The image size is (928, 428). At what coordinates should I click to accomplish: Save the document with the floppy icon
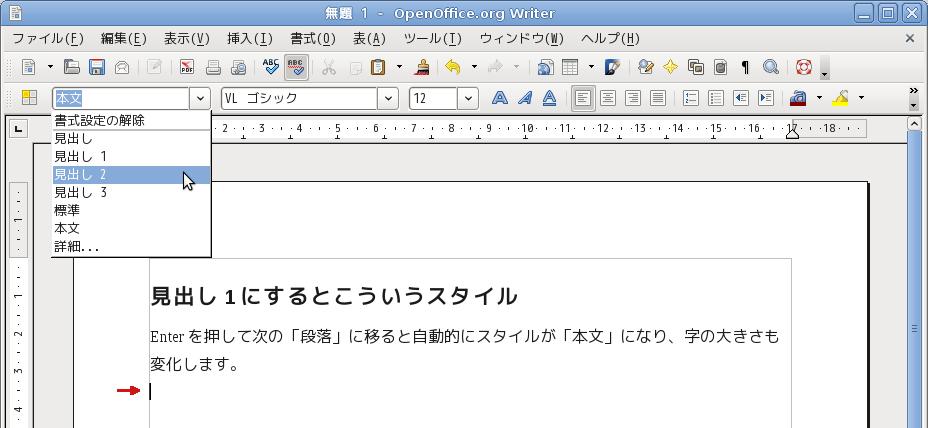[96, 67]
